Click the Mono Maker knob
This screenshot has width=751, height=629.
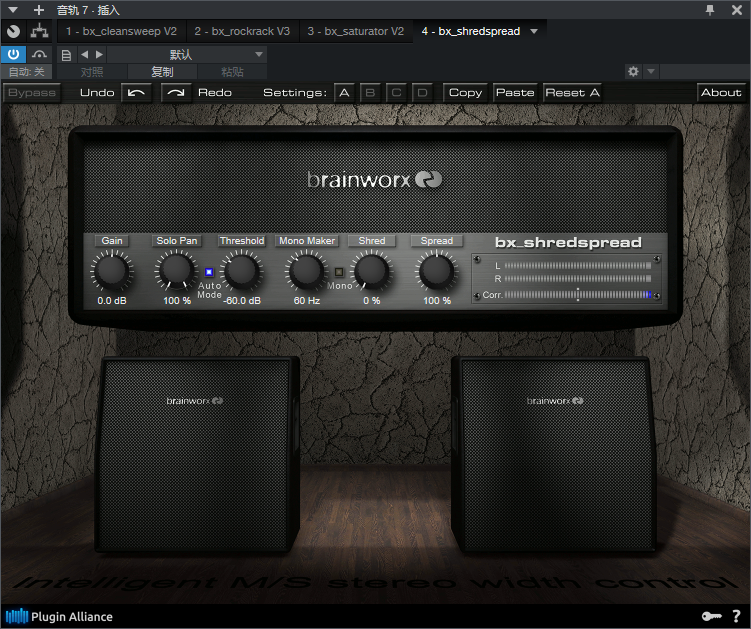click(307, 271)
